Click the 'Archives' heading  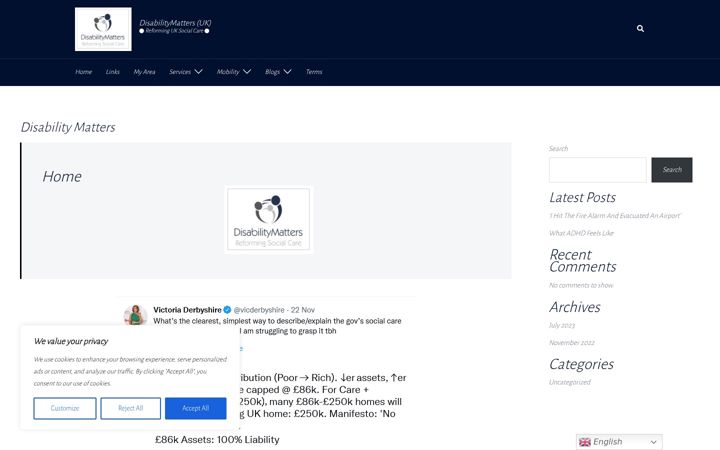(x=574, y=307)
